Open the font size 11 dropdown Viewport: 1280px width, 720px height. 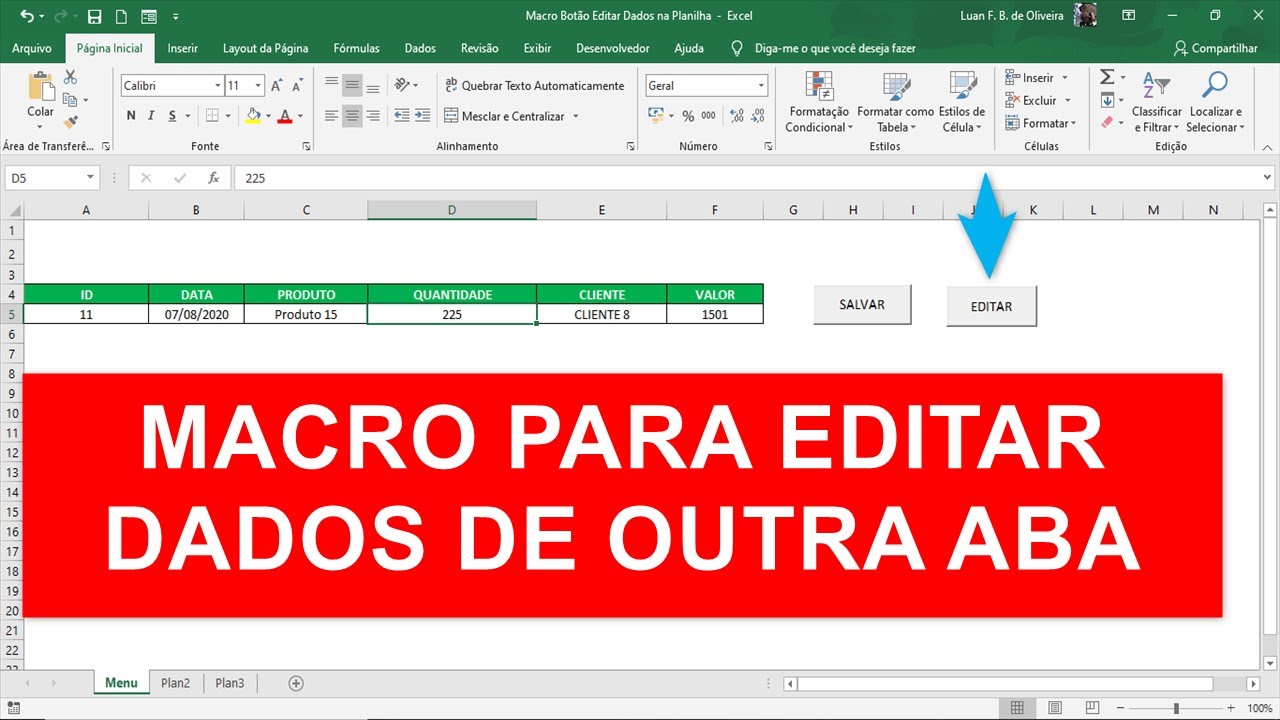pos(258,86)
